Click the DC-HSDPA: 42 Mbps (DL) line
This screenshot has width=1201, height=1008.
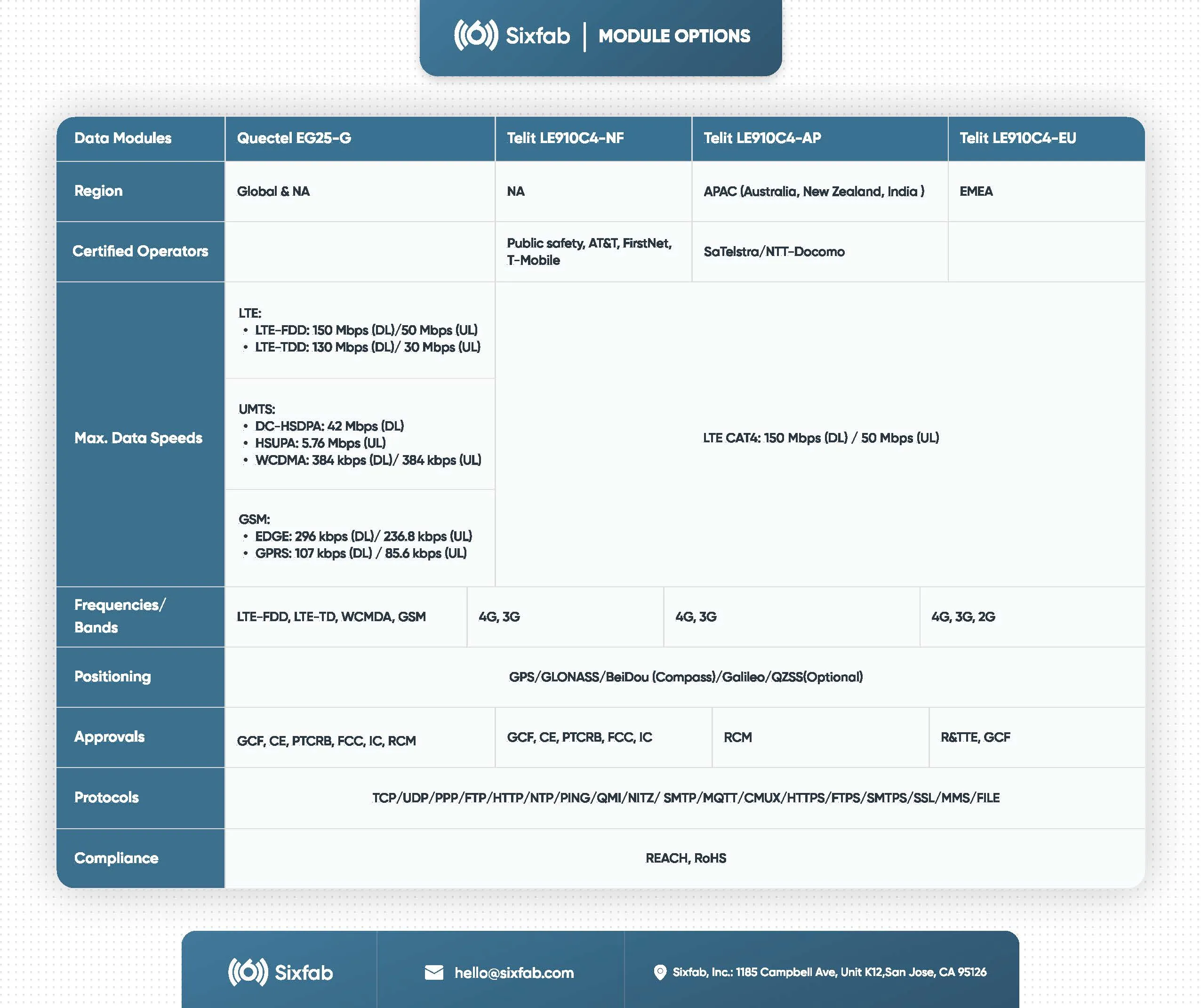point(329,426)
